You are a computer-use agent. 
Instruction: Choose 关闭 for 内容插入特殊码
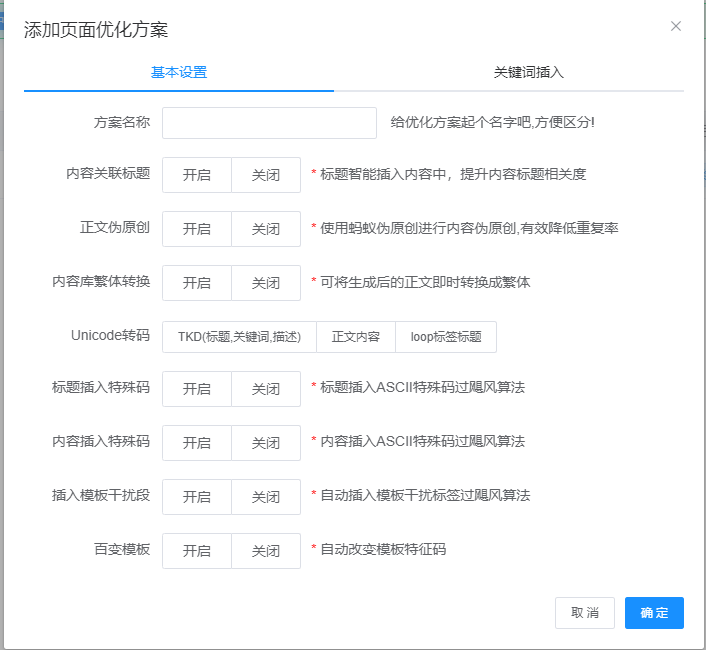click(x=266, y=443)
